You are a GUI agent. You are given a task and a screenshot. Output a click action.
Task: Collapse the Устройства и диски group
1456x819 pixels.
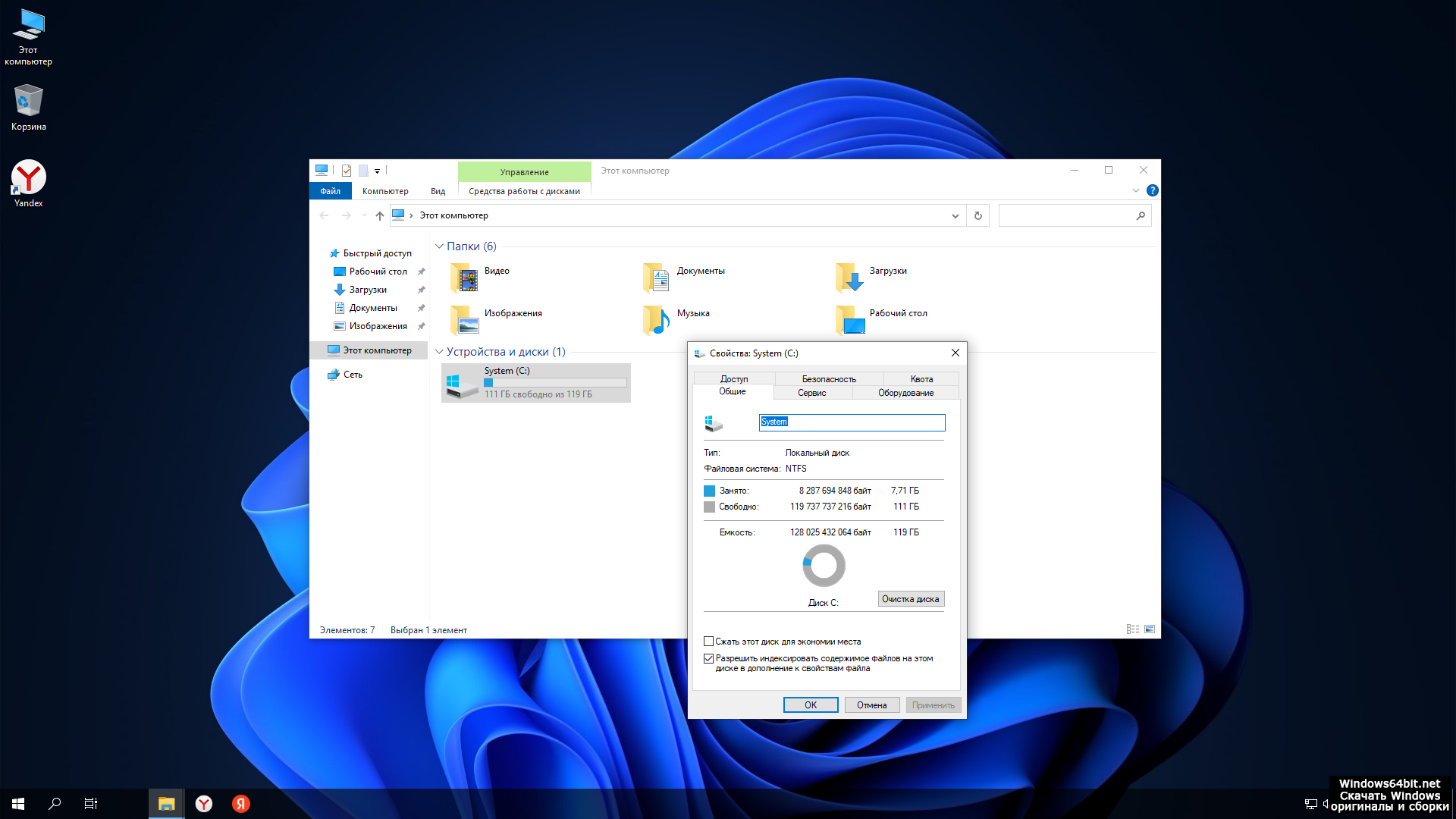[439, 352]
